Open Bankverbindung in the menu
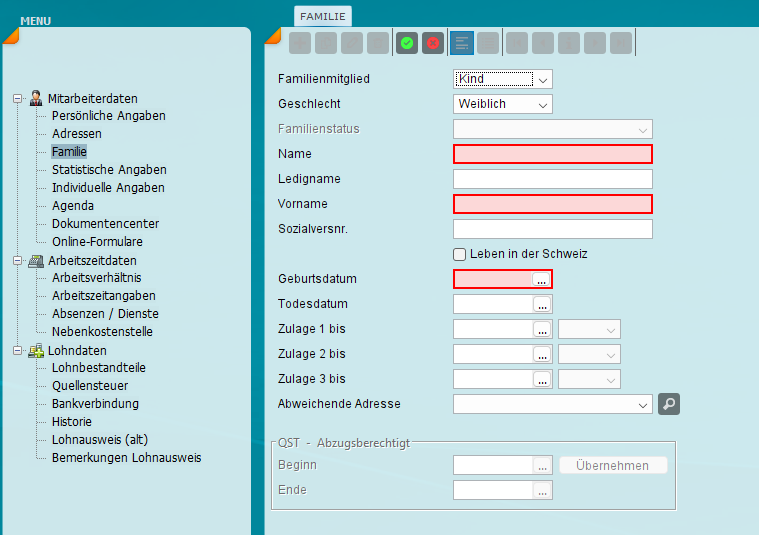 (x=95, y=403)
